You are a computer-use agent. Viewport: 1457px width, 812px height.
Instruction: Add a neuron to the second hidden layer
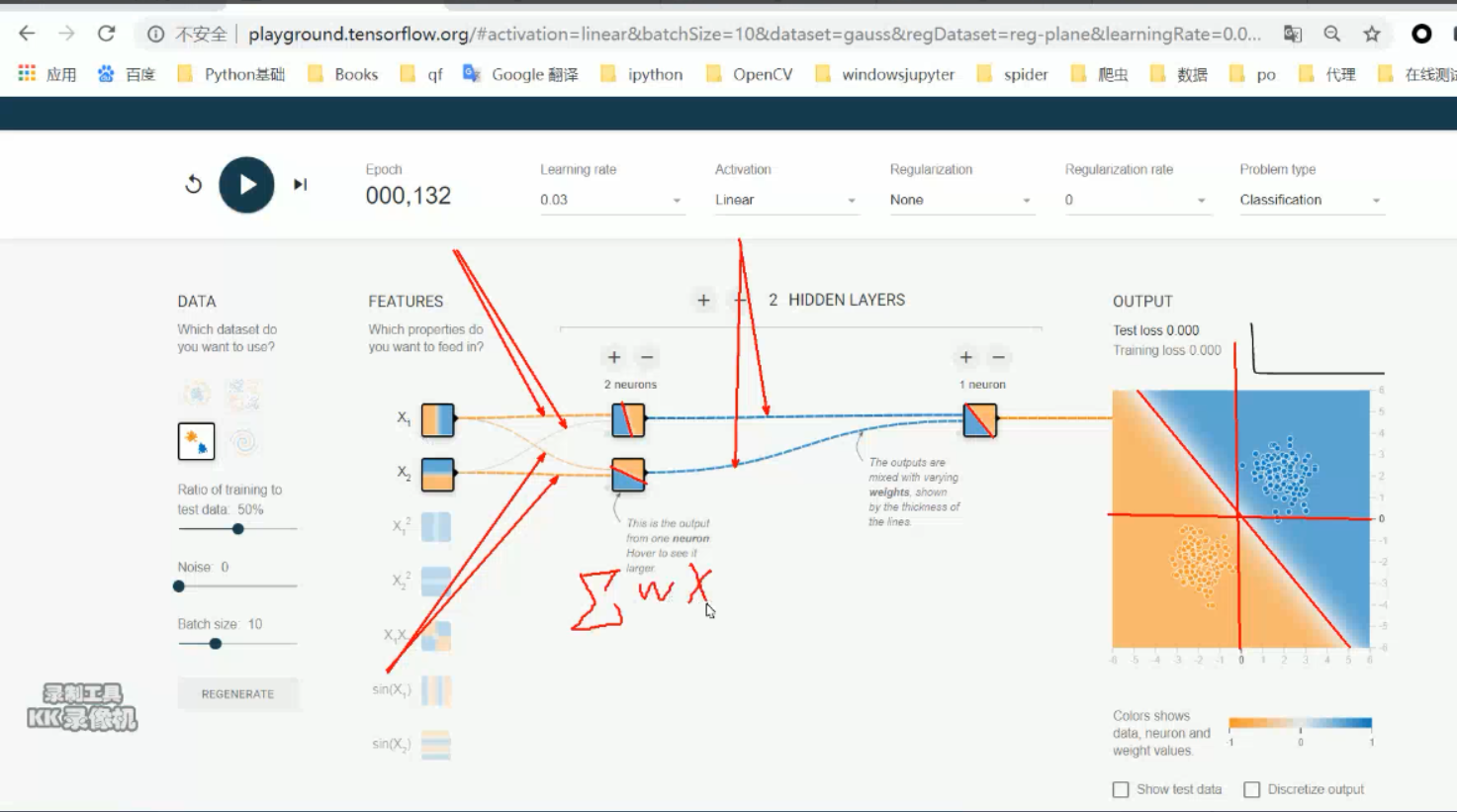tap(966, 357)
